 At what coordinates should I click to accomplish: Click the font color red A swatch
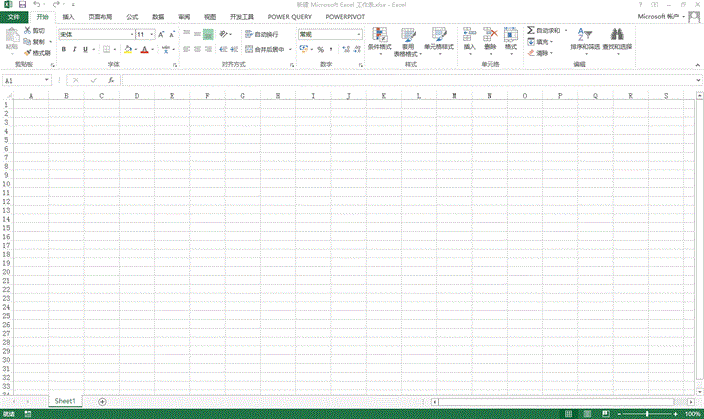[144, 49]
